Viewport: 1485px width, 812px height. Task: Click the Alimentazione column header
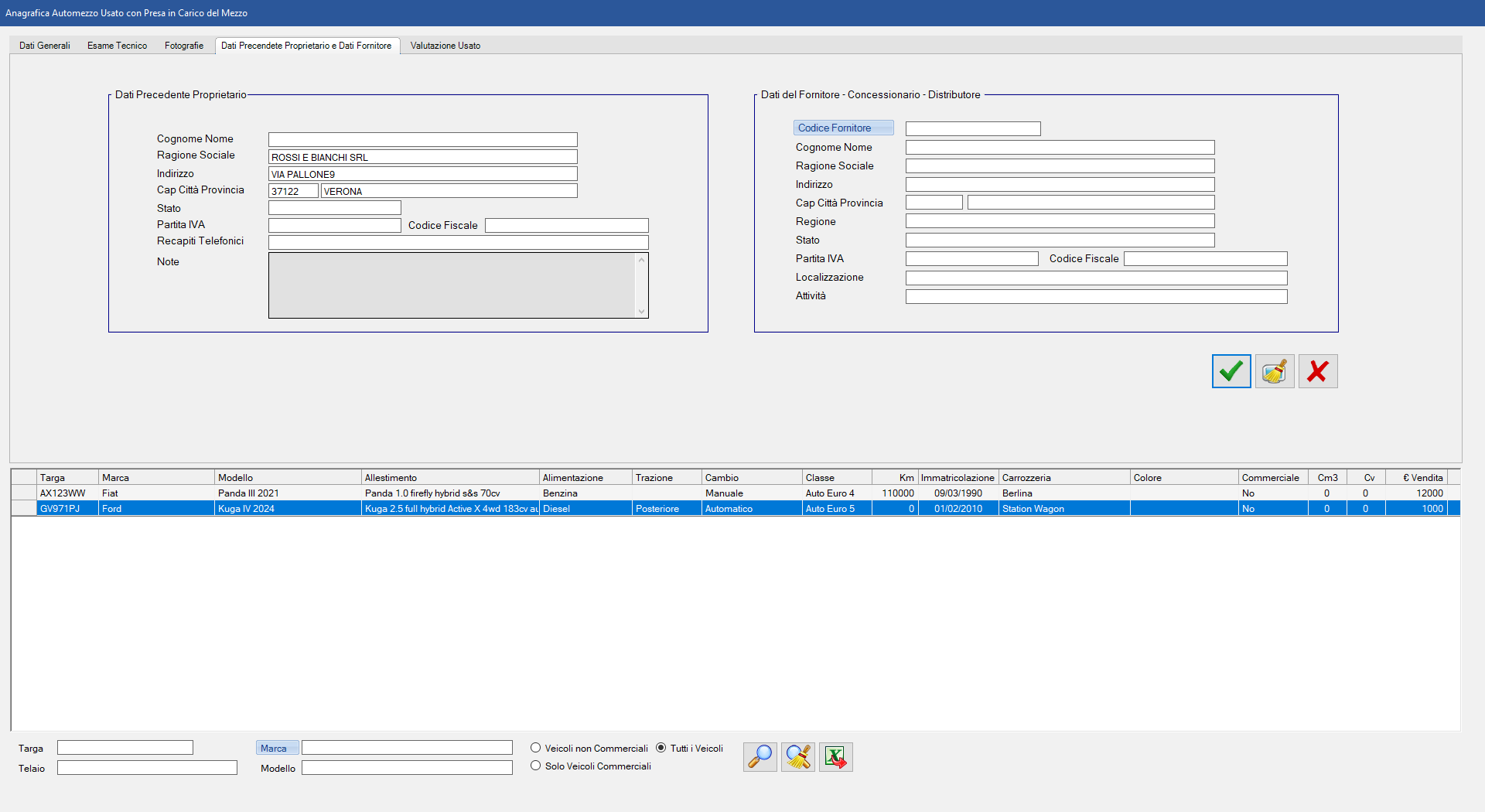[585, 477]
